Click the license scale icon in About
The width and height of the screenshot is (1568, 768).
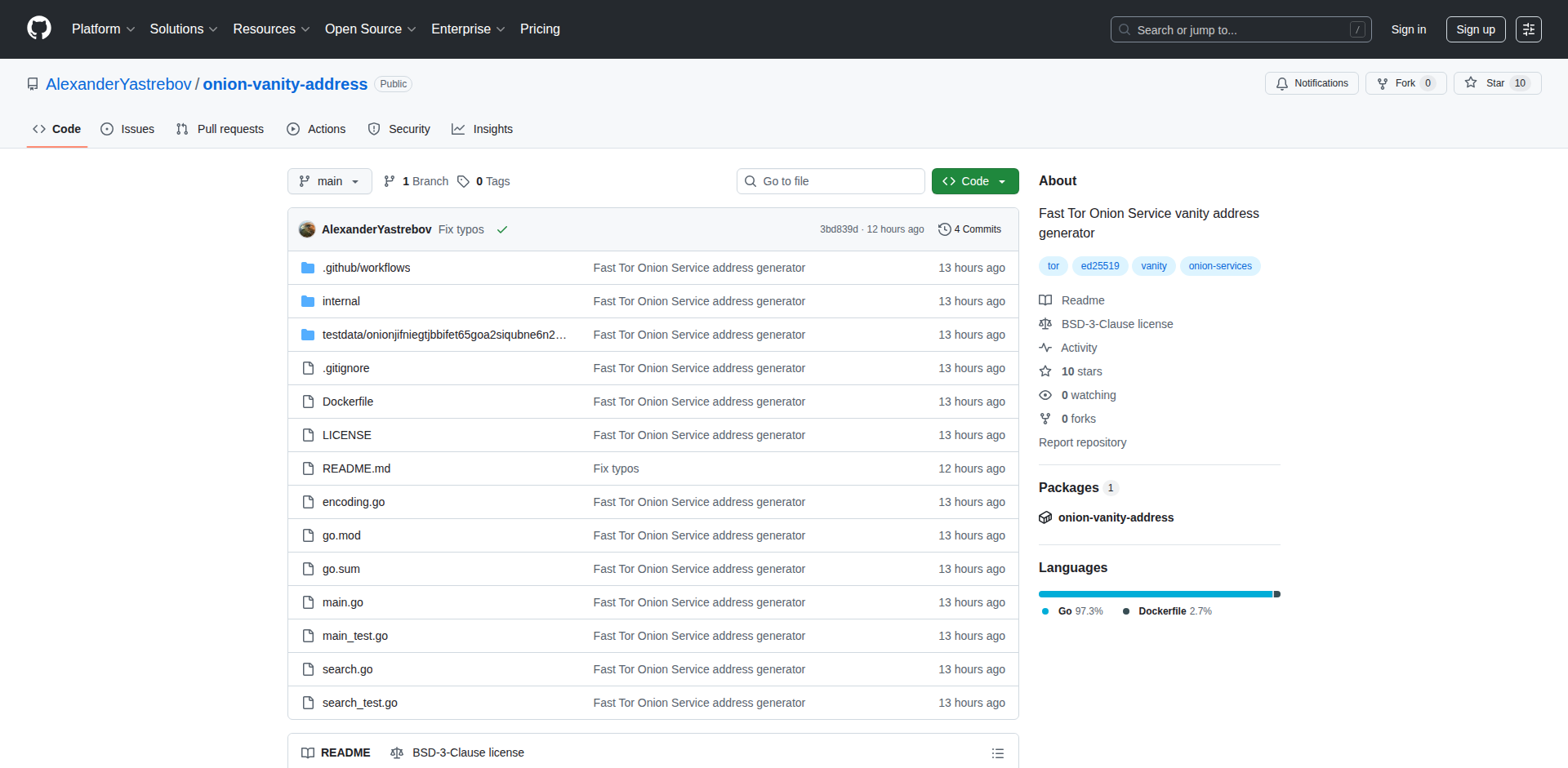click(x=1045, y=324)
